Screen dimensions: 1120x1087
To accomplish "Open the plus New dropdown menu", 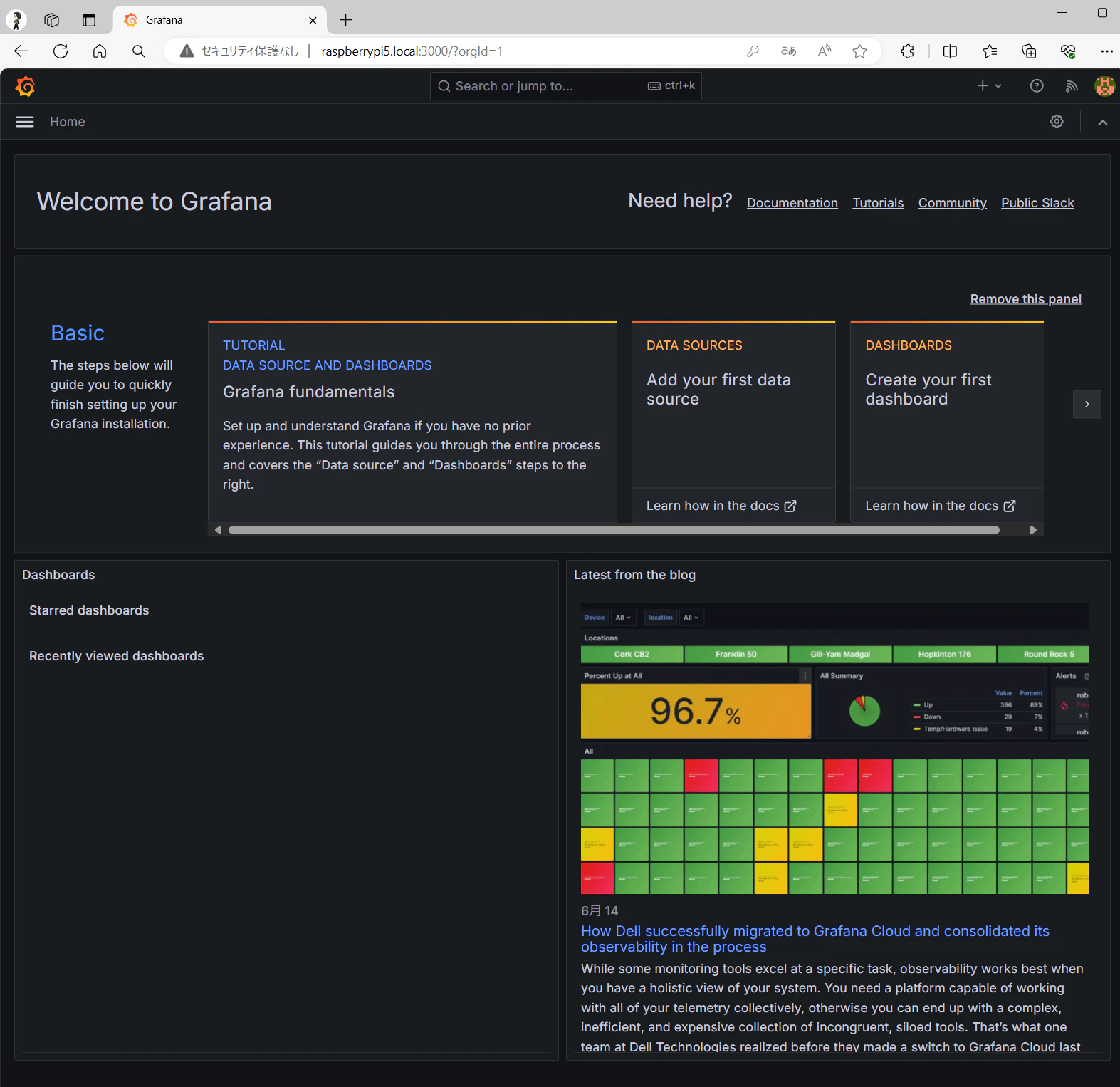I will click(989, 86).
